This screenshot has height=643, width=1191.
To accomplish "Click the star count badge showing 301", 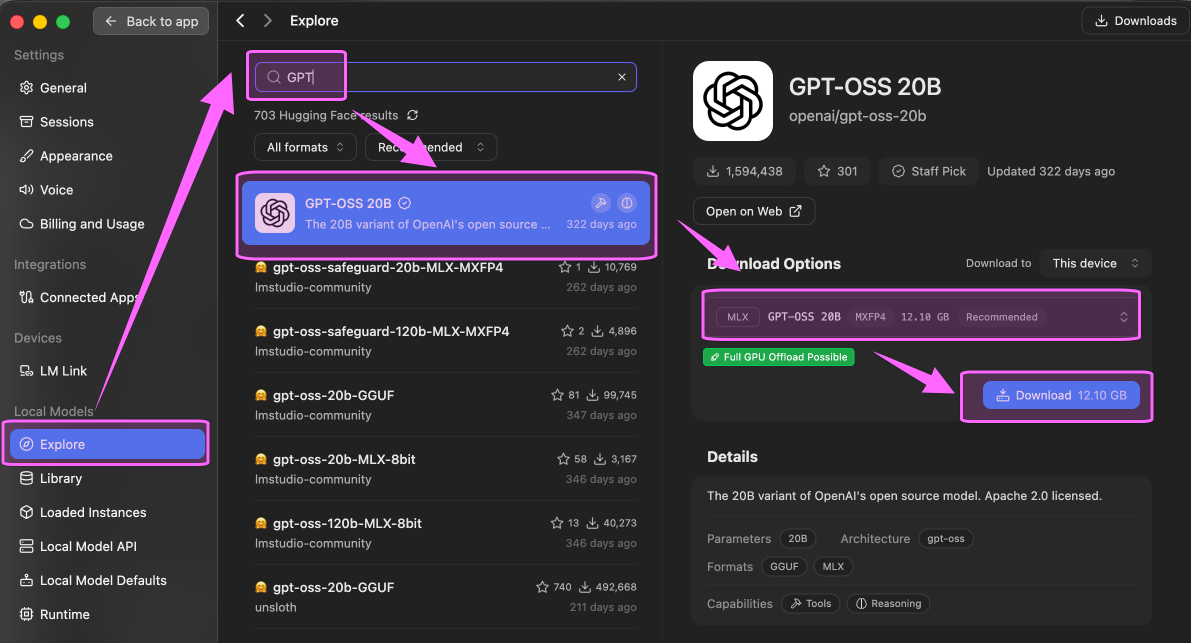I will (837, 172).
